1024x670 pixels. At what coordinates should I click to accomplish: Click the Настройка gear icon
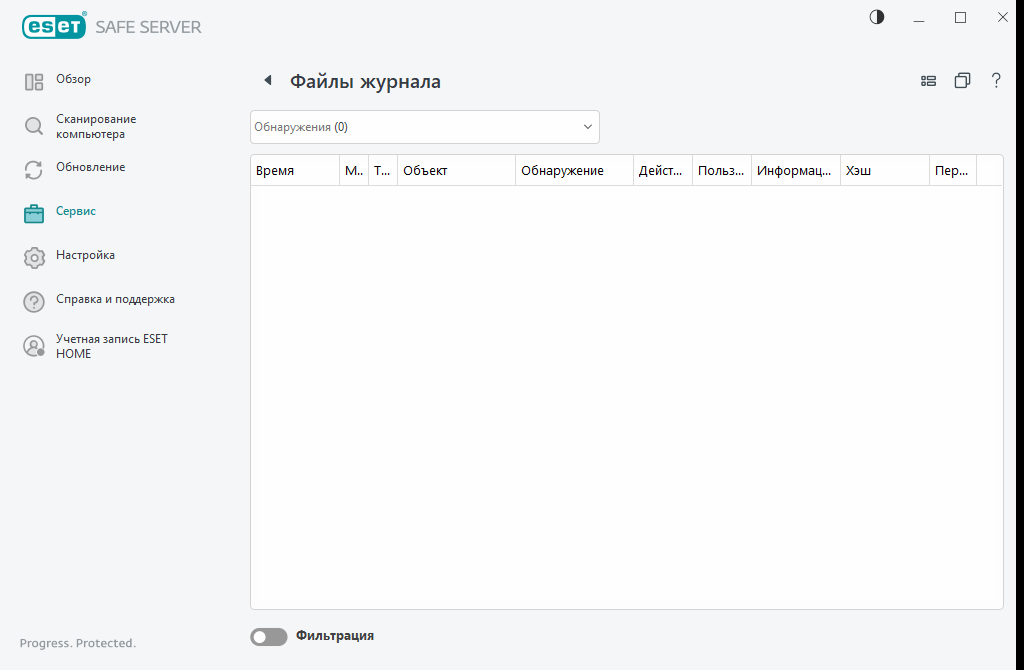[x=34, y=257]
